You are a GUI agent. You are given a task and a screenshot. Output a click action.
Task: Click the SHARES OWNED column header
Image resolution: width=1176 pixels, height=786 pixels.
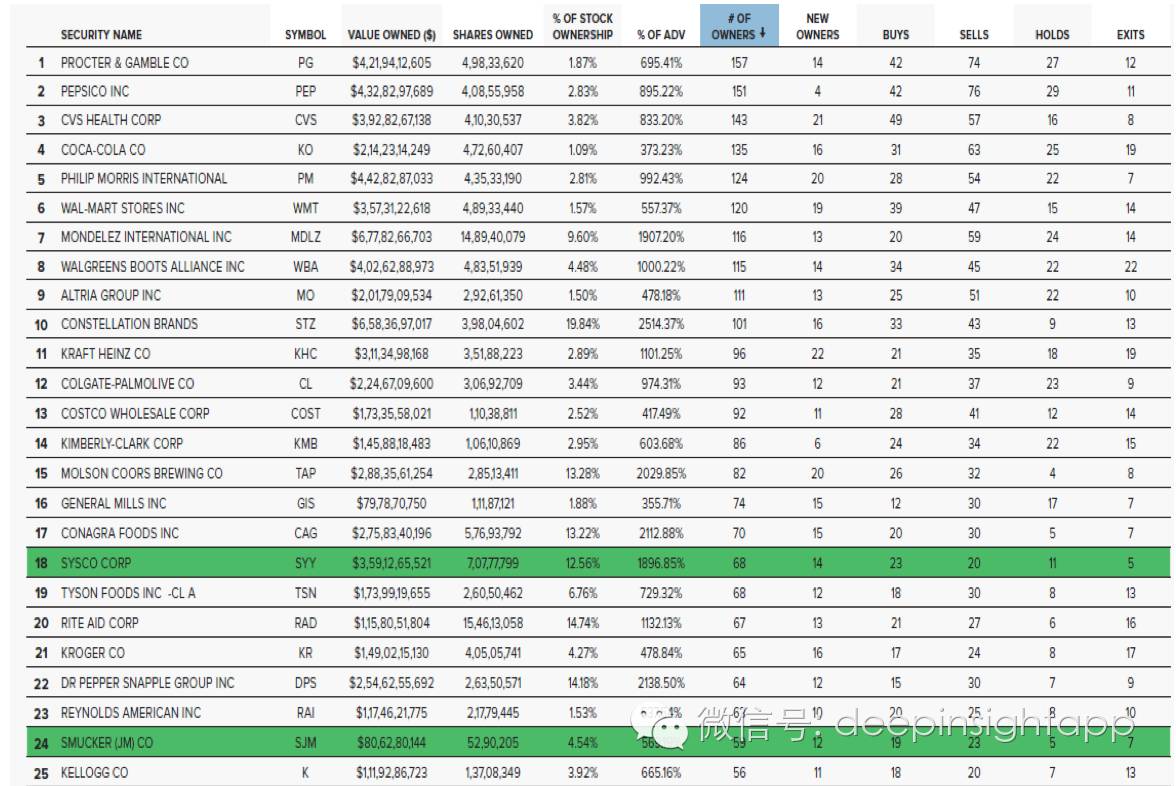pyautogui.click(x=492, y=35)
